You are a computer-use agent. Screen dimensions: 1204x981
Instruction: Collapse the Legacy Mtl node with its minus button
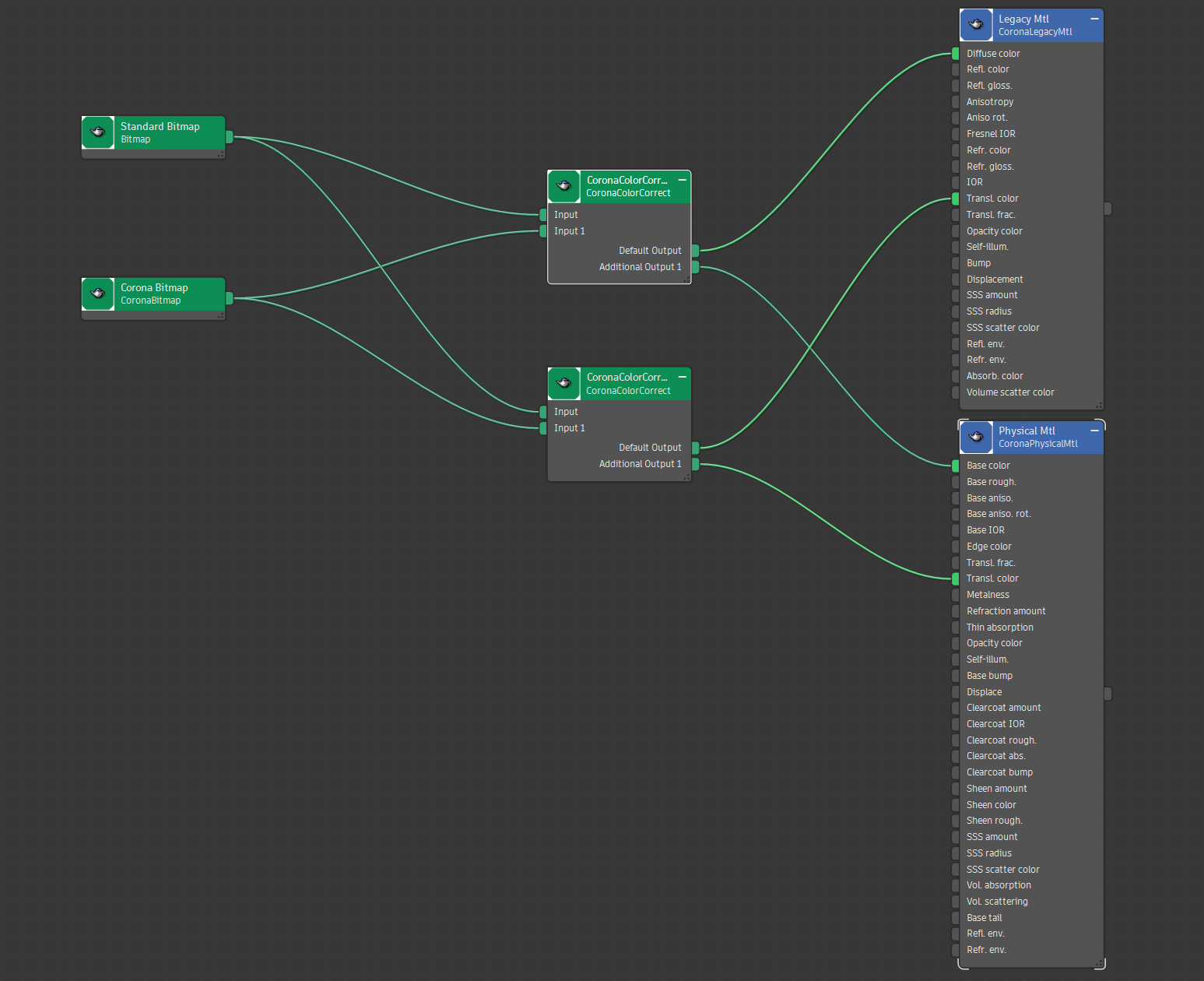1094,19
